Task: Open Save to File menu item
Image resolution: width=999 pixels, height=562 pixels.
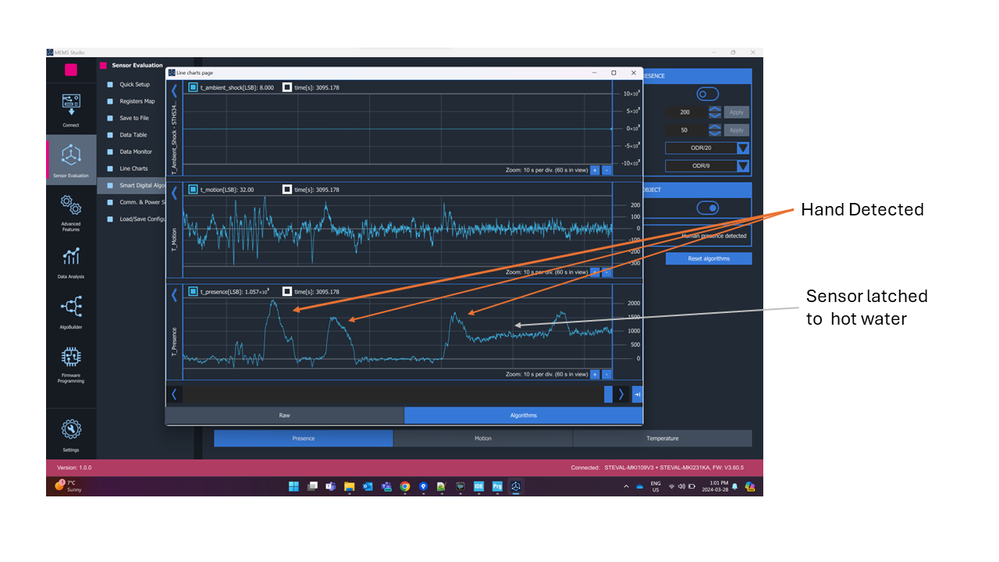Action: pyautogui.click(x=134, y=118)
